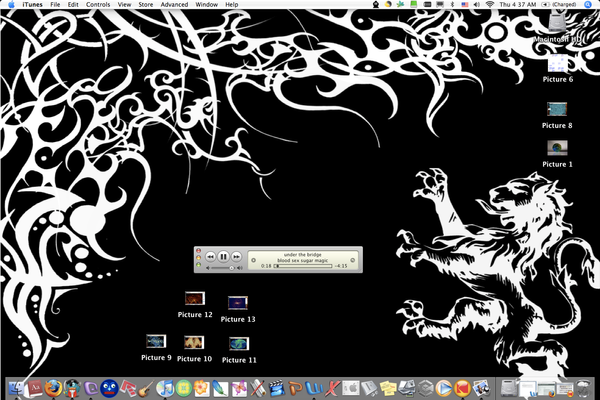Click the US flag input menu icon

(465, 5)
